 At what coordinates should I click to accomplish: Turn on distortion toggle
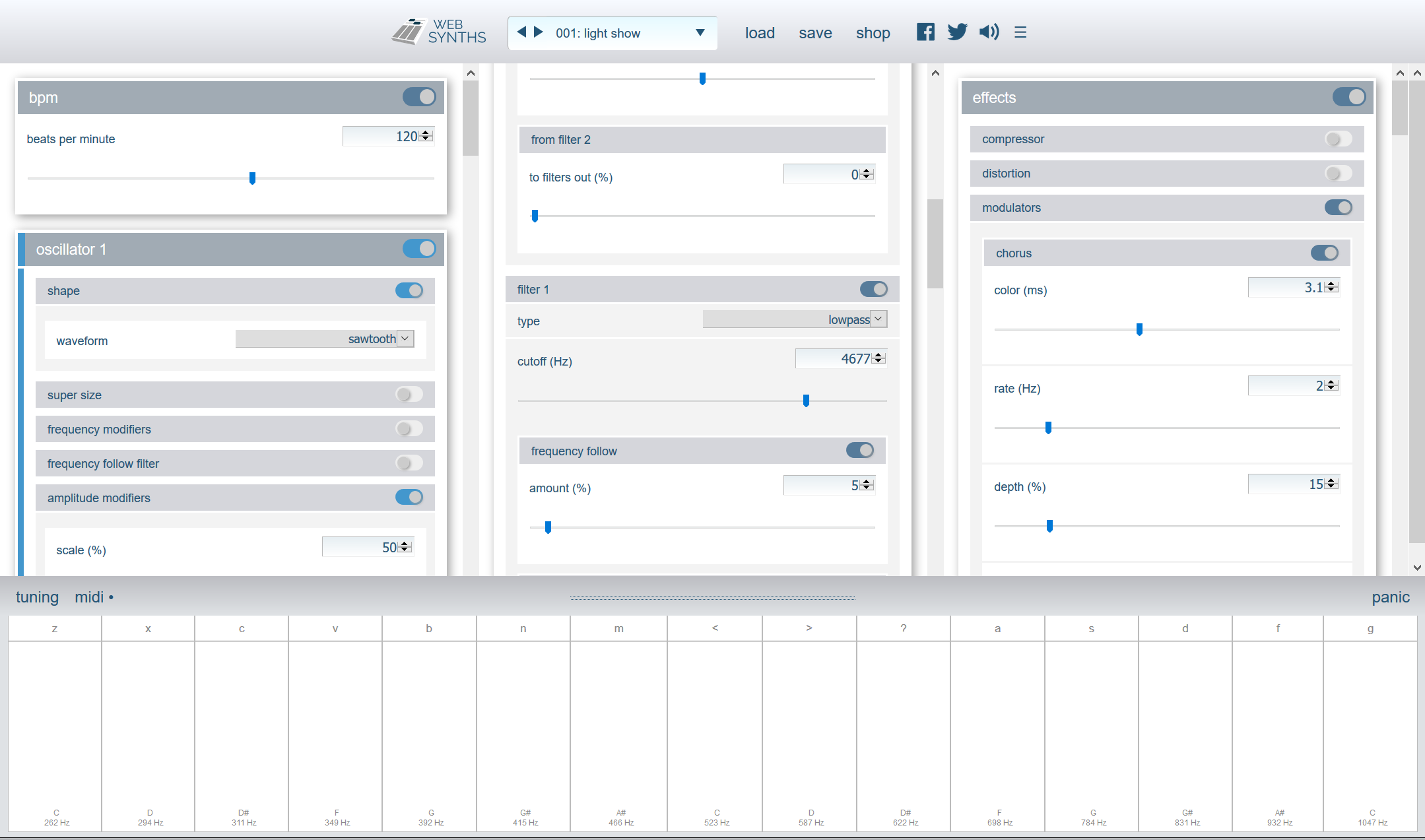1338,174
